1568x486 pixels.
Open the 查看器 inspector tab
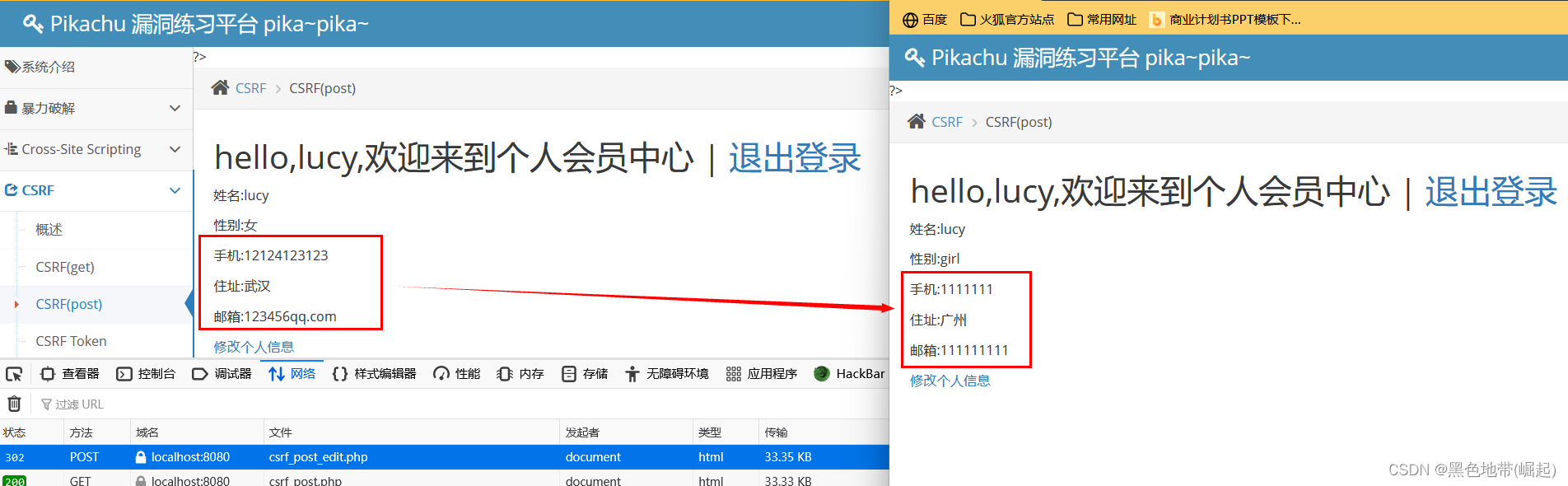70,374
